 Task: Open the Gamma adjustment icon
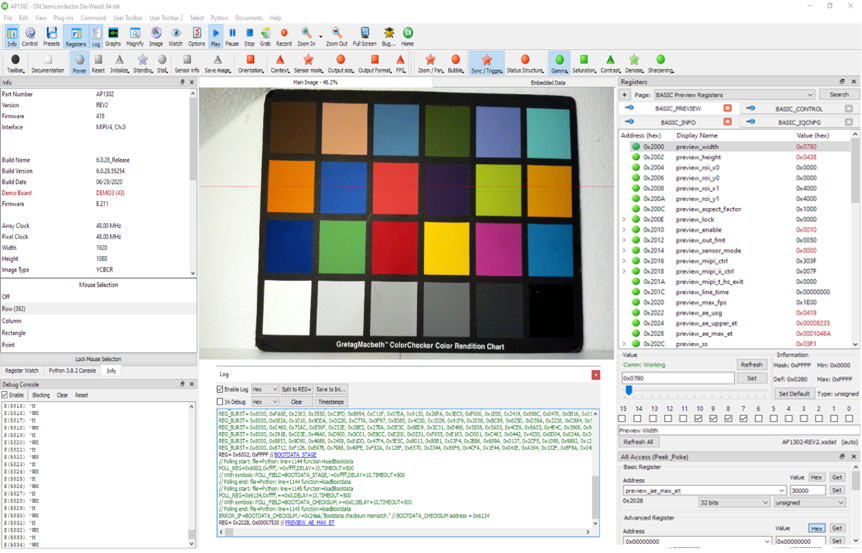point(559,63)
